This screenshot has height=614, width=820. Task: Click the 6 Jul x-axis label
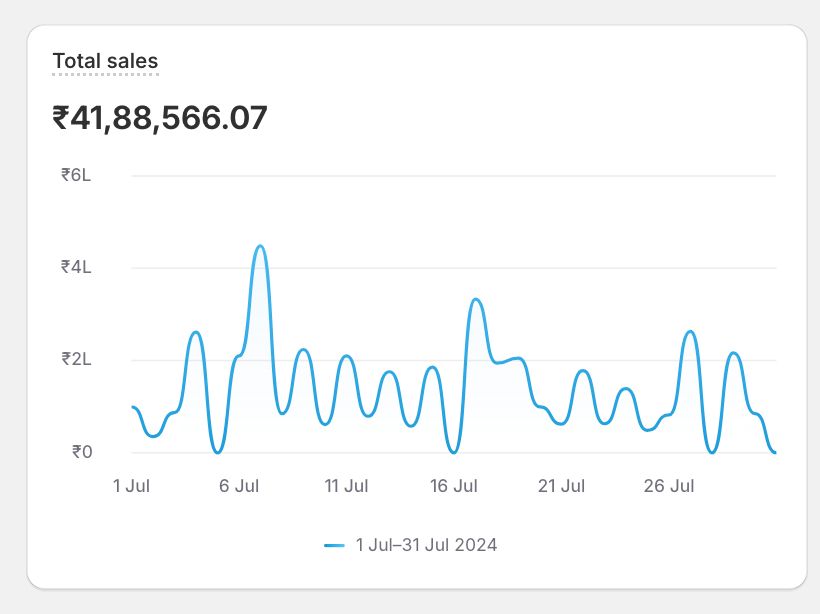(x=239, y=487)
